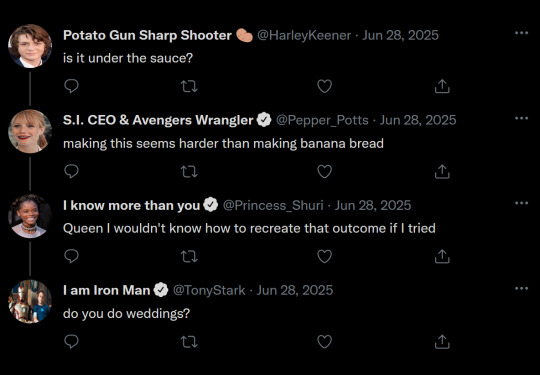Open more options on Pepper_Potts' tweet
The image size is (540, 375).
[x=521, y=118]
